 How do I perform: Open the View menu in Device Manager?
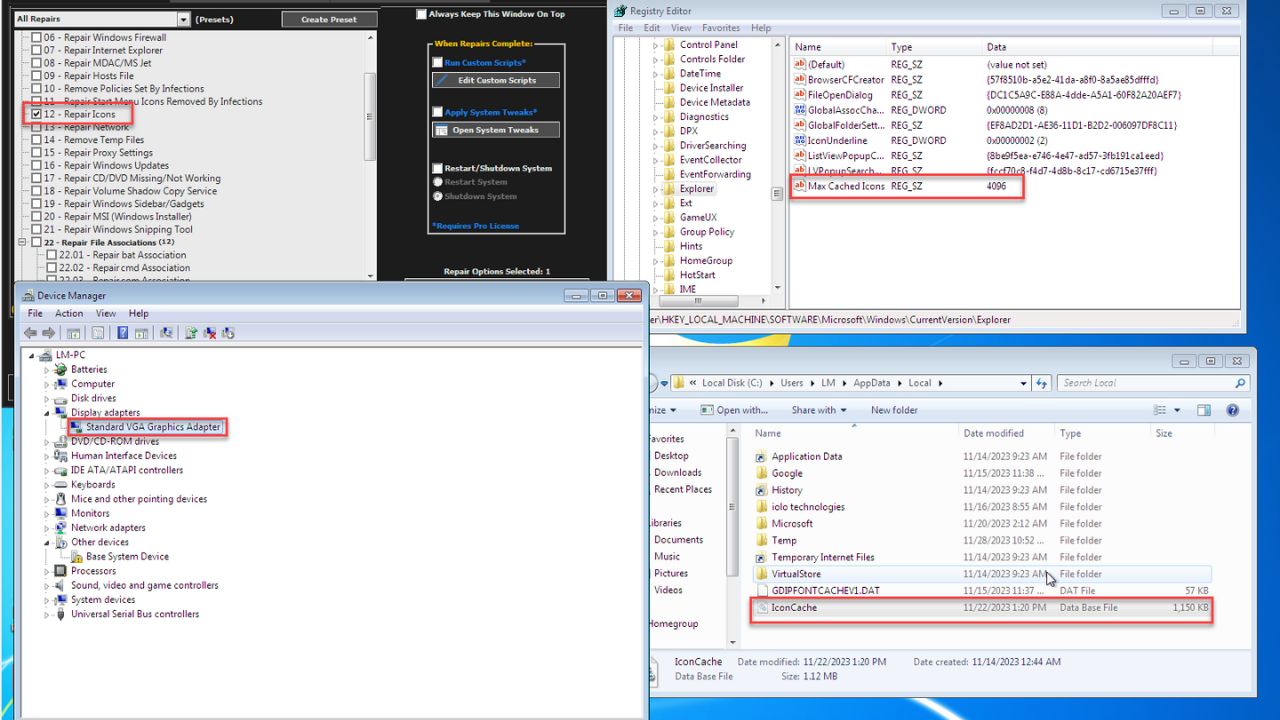(106, 313)
